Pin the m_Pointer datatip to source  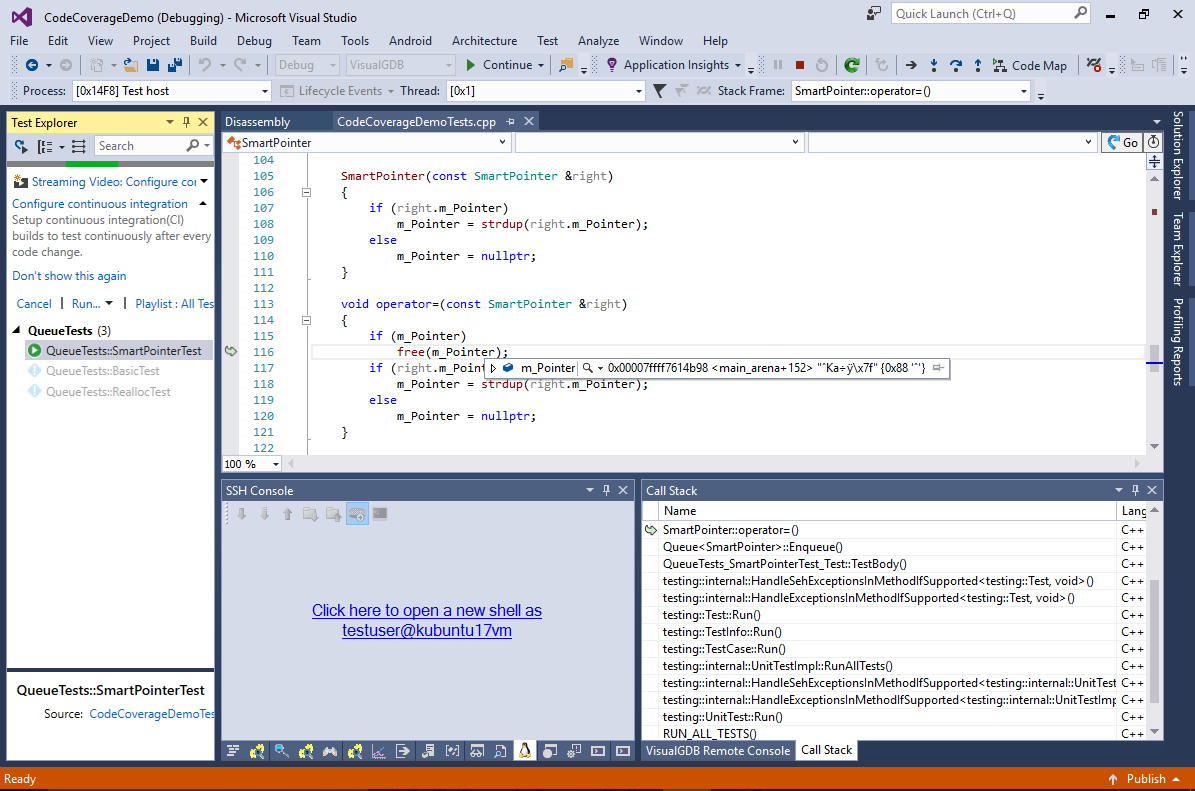(938, 368)
